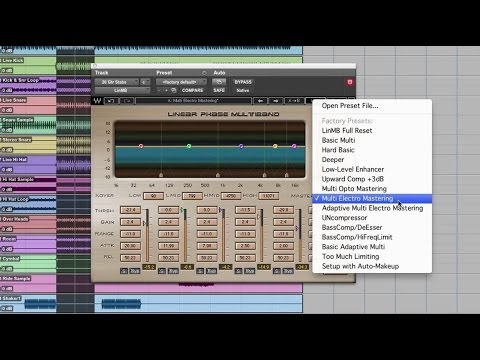Go to previous preset with left arrow
The image size is (480, 360).
coord(260,101)
